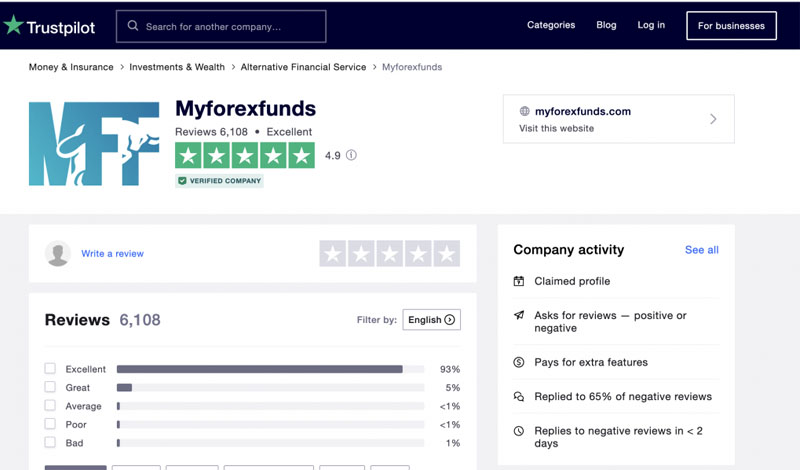The image size is (800, 470).
Task: Click the green 4.9 star rating image
Action: click(x=245, y=155)
